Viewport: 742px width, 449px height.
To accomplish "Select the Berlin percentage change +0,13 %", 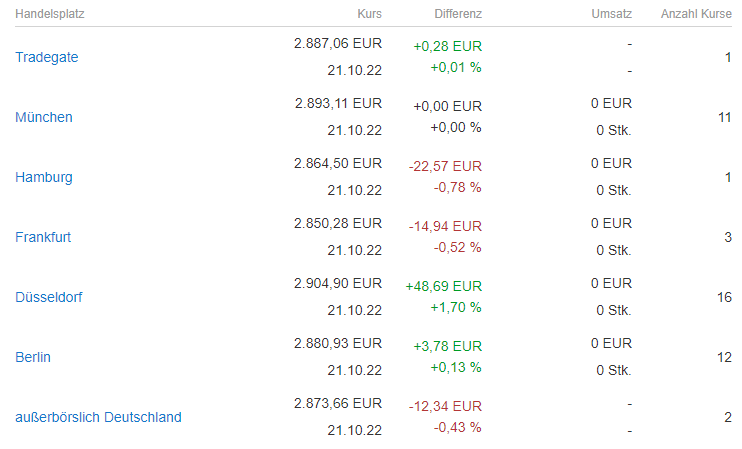I will [456, 367].
